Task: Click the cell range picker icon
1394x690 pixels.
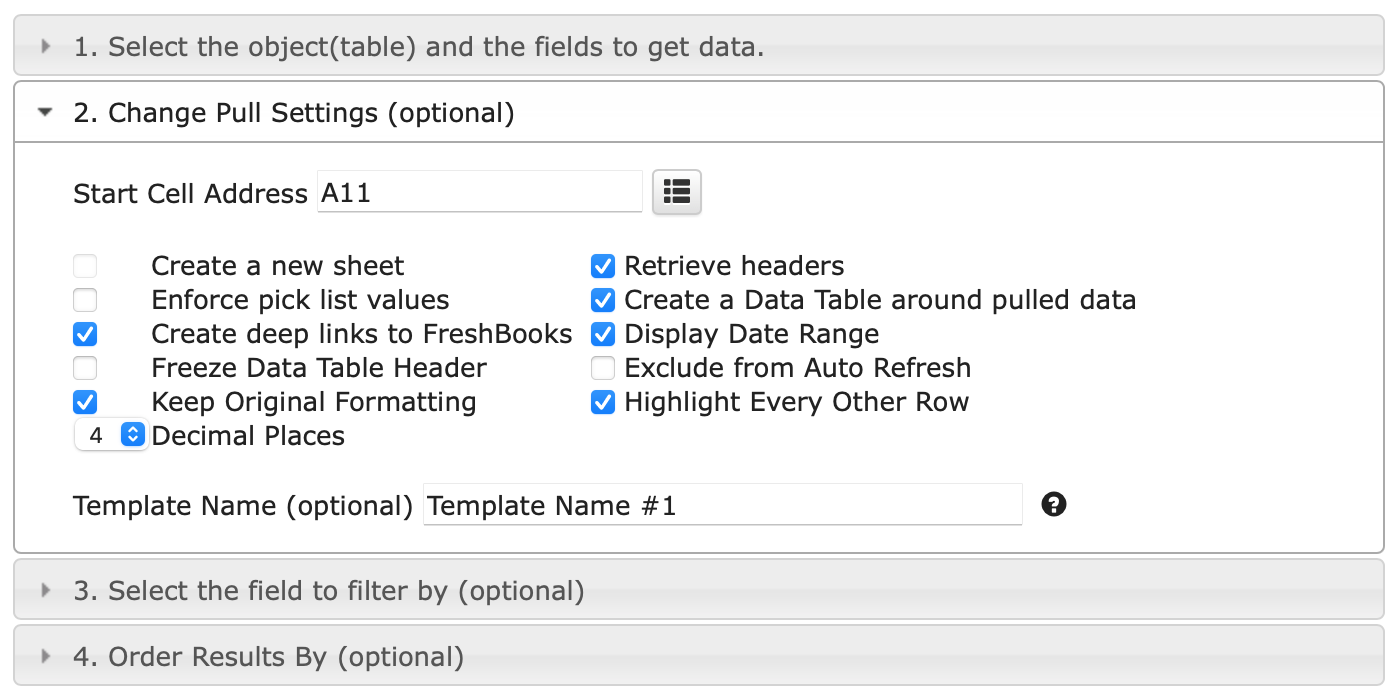Action: point(677,191)
